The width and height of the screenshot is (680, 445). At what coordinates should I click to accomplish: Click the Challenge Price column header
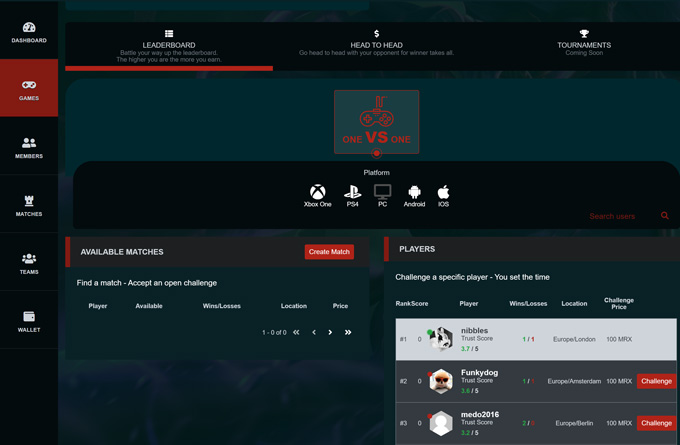(x=619, y=304)
